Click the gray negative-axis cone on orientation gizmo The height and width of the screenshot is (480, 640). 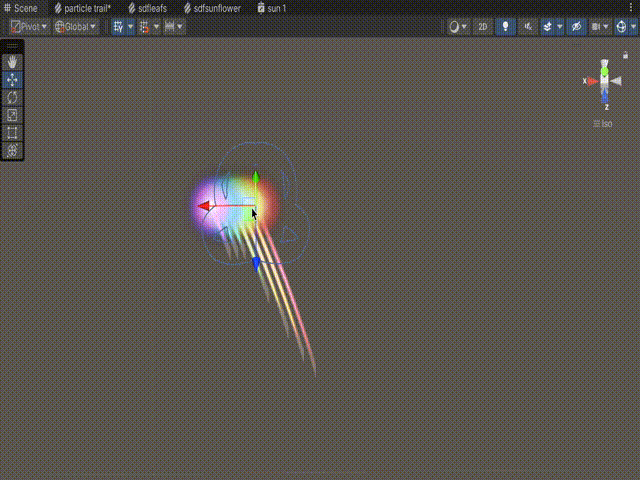point(616,81)
